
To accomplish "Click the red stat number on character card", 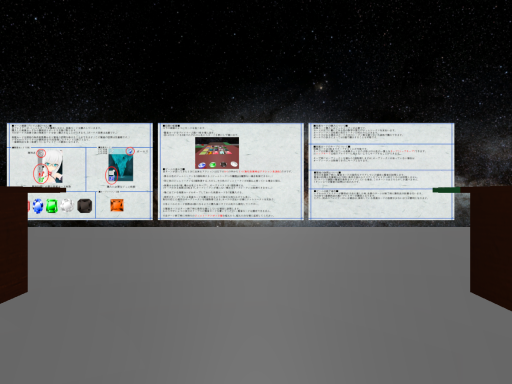I will click(40, 174).
